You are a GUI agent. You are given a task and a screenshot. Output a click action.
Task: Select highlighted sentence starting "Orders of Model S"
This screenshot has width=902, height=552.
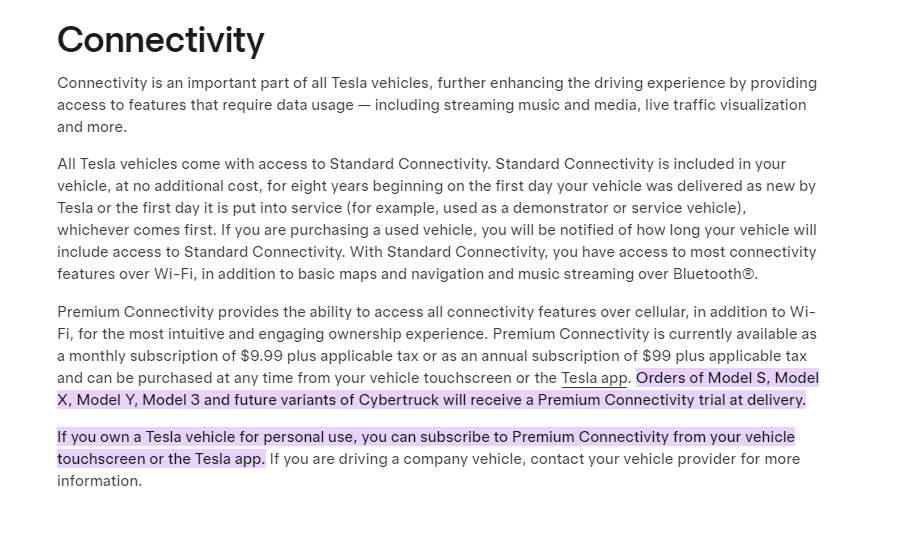coord(438,389)
